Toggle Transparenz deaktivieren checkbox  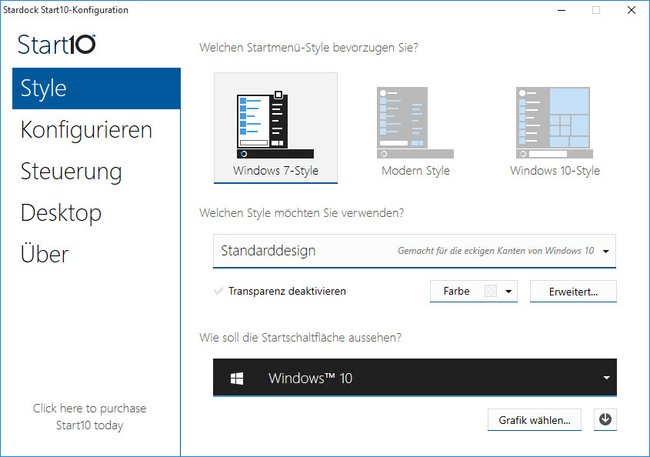pos(218,291)
